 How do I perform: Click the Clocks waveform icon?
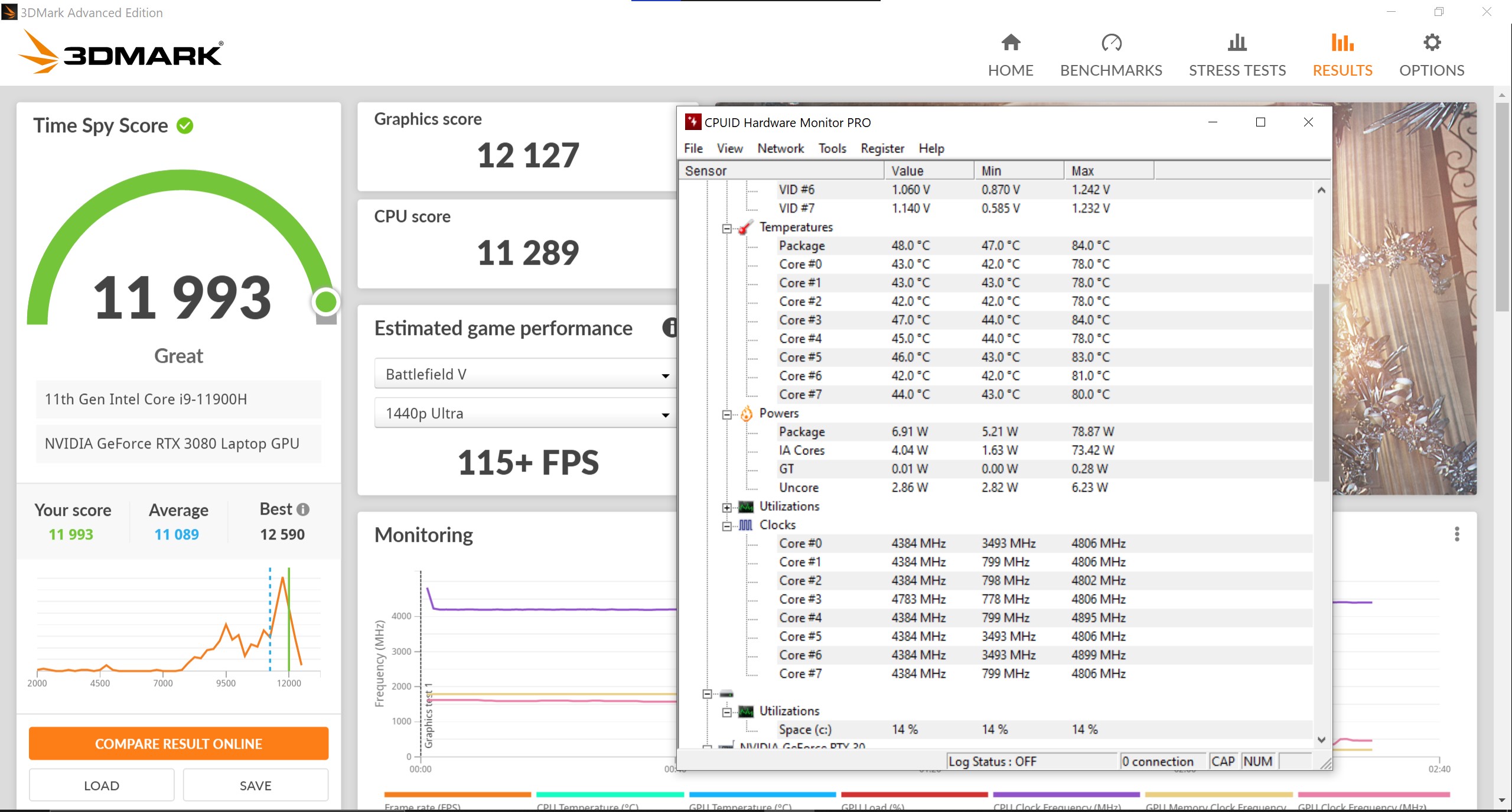click(746, 525)
